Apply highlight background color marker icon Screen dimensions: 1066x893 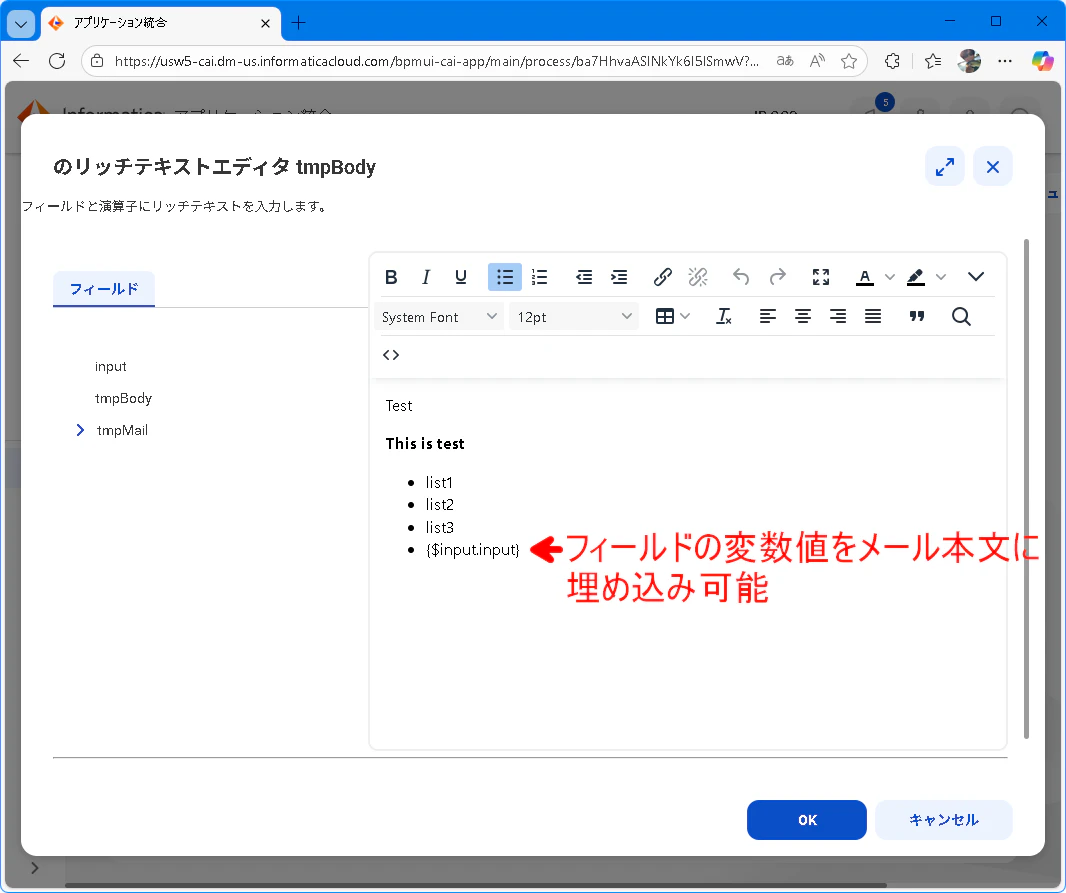pyautogui.click(x=916, y=277)
